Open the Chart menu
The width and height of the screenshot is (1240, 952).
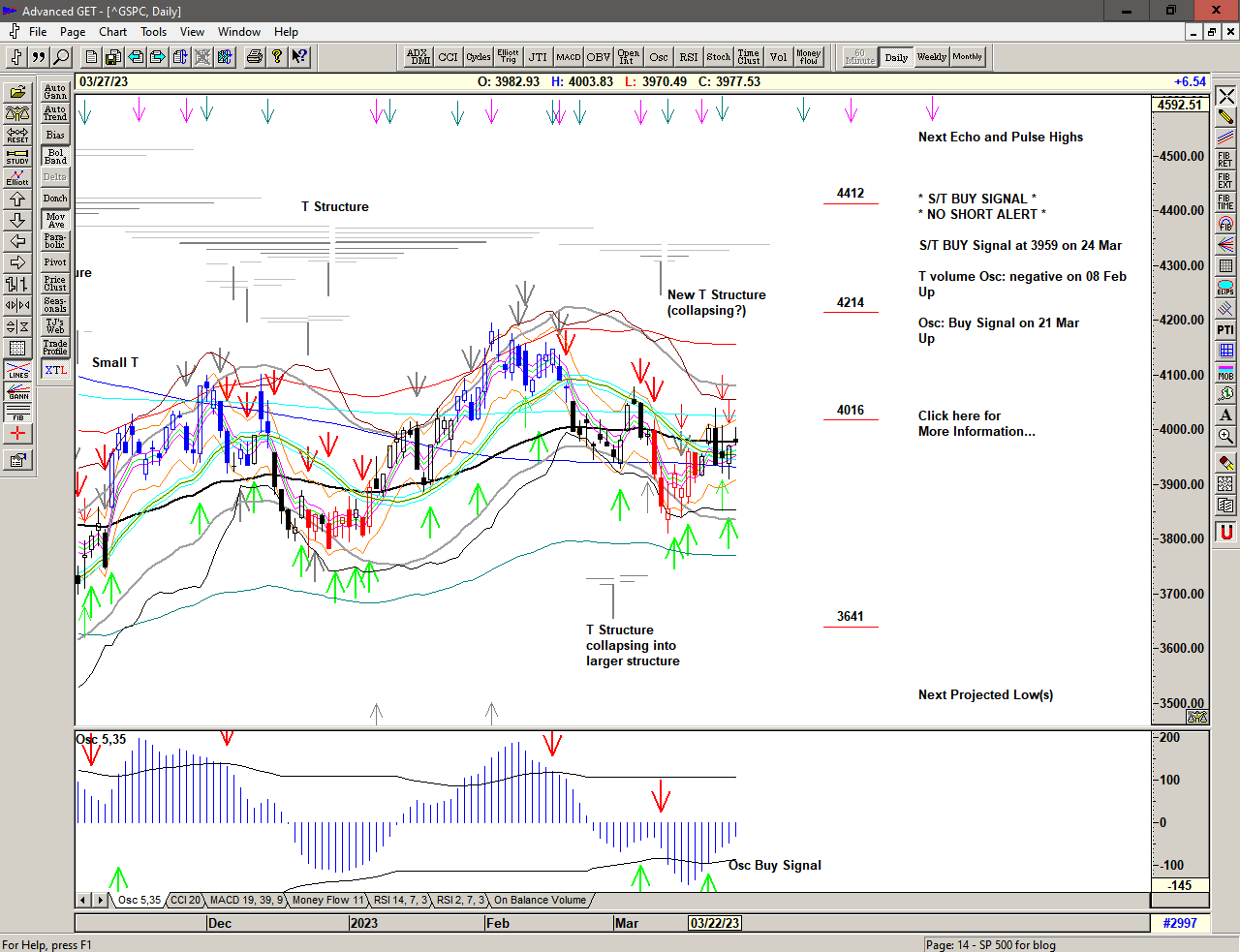pos(112,32)
